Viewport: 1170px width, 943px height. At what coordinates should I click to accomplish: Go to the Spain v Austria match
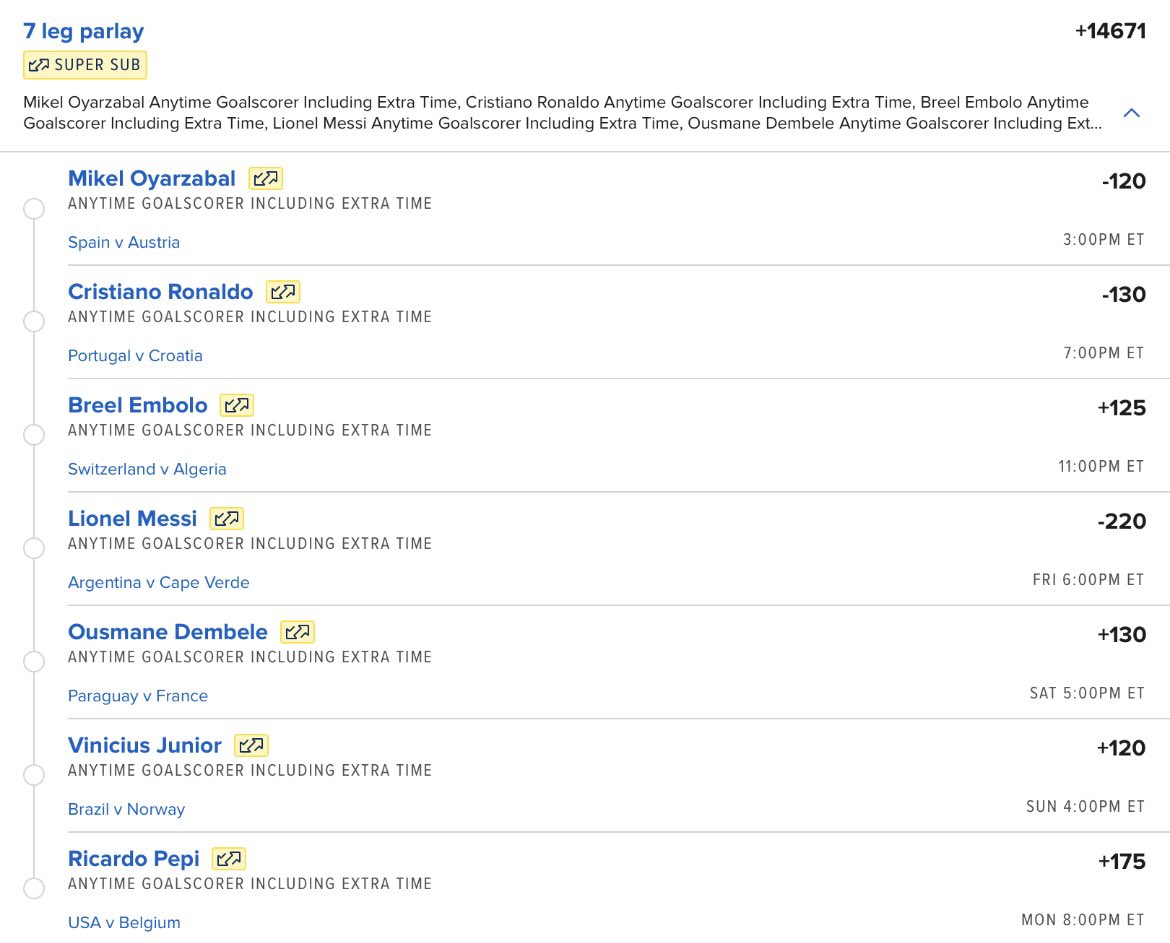point(124,242)
